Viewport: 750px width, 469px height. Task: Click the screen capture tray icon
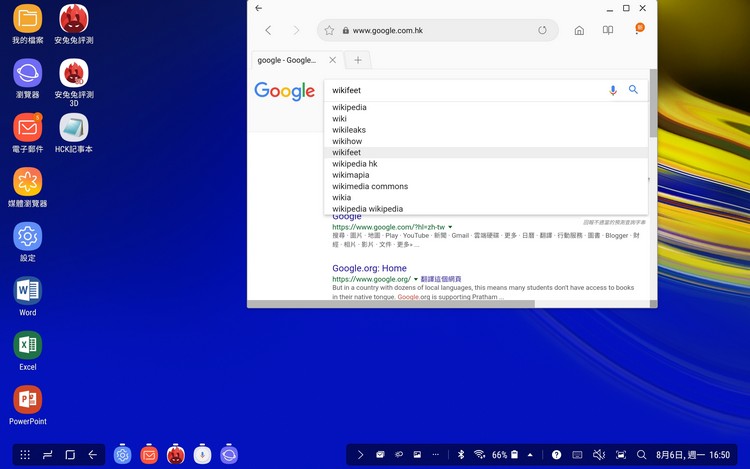click(x=620, y=455)
